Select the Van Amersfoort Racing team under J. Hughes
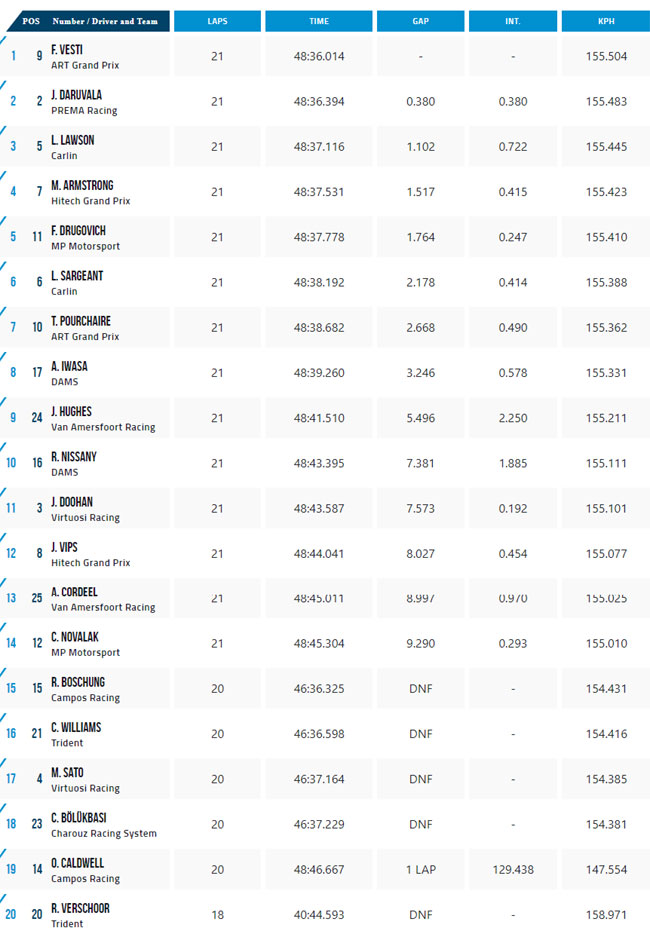The height and width of the screenshot is (937, 650). tap(103, 427)
